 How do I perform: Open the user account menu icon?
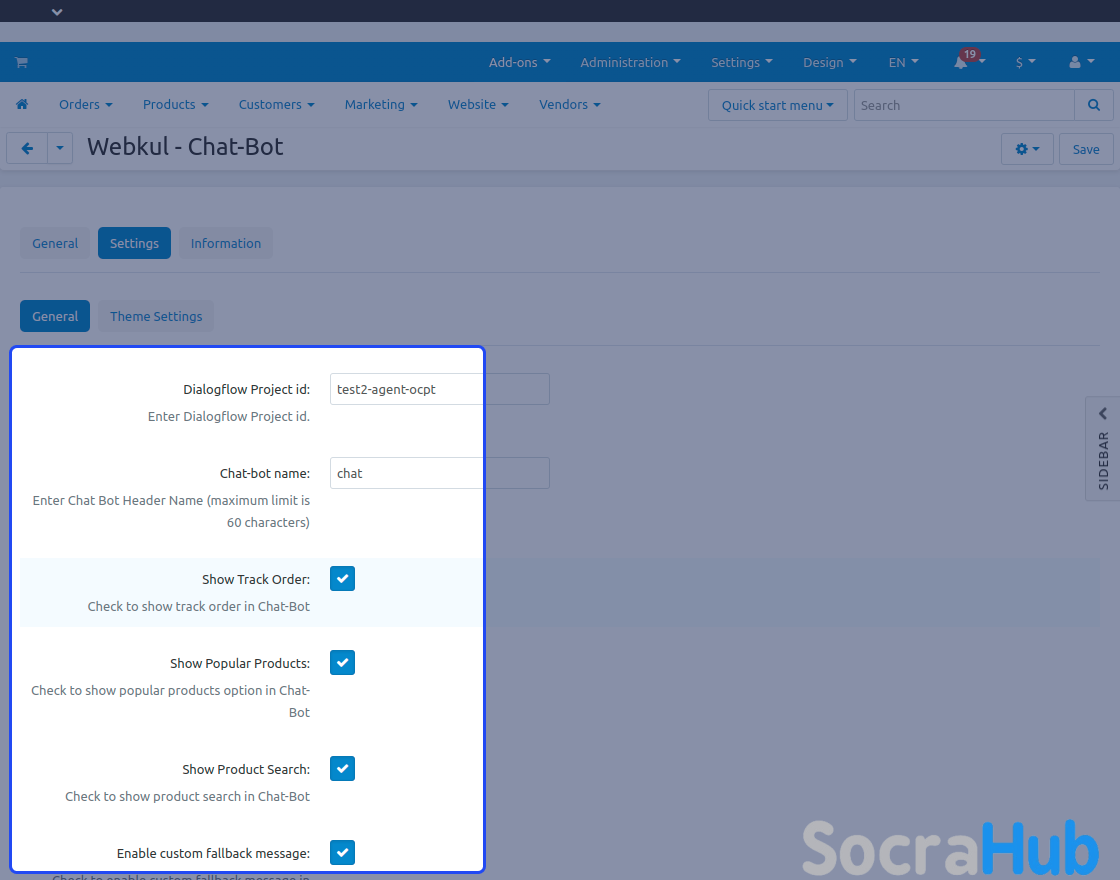tap(1081, 62)
